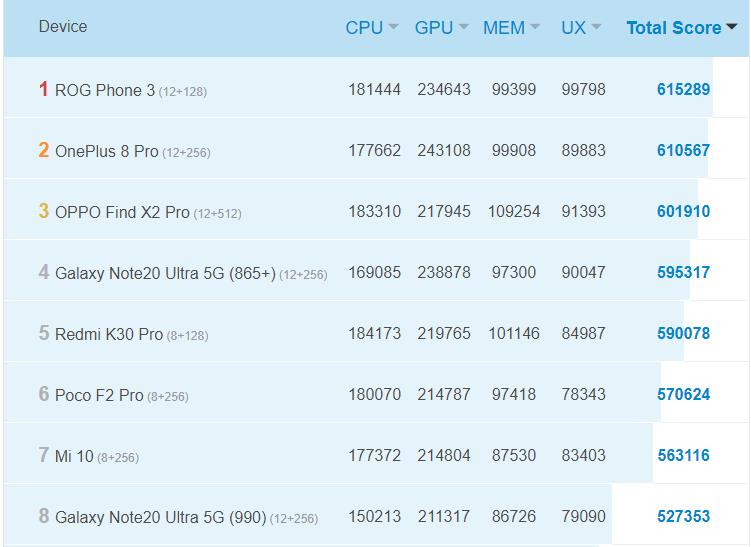Click ROG Phone 3 total score 615289
This screenshot has height=547, width=751.
click(x=683, y=90)
